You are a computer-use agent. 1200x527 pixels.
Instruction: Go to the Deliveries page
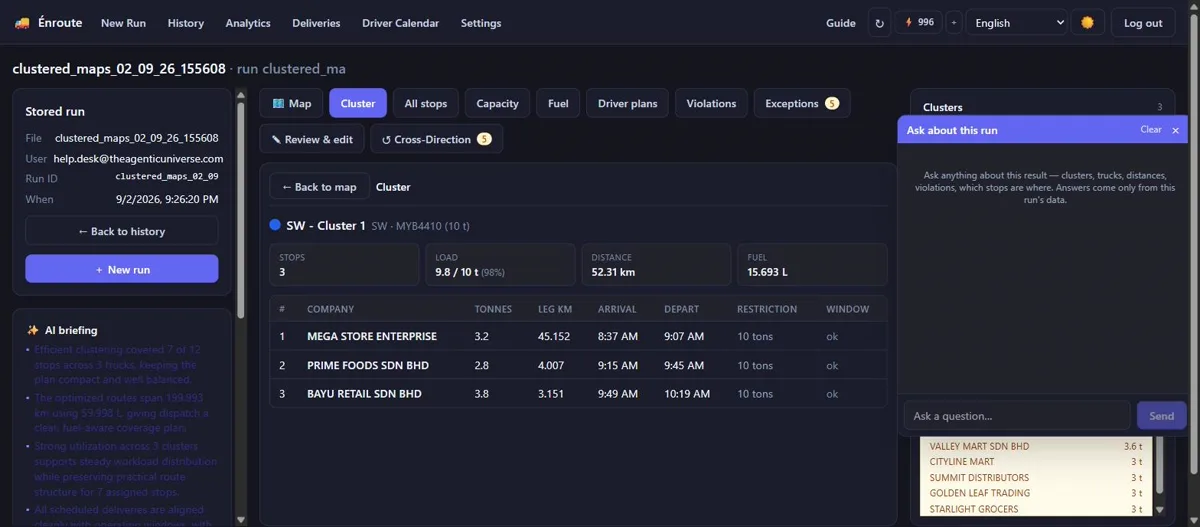click(316, 23)
